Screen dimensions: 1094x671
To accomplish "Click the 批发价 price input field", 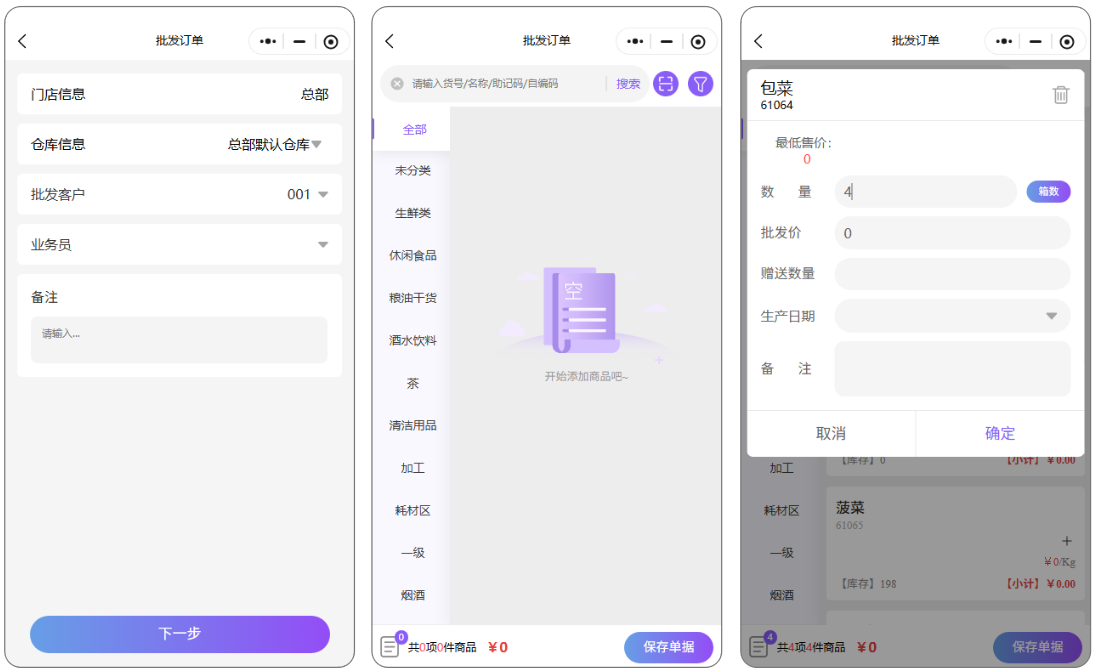I will pyautogui.click(x=952, y=233).
